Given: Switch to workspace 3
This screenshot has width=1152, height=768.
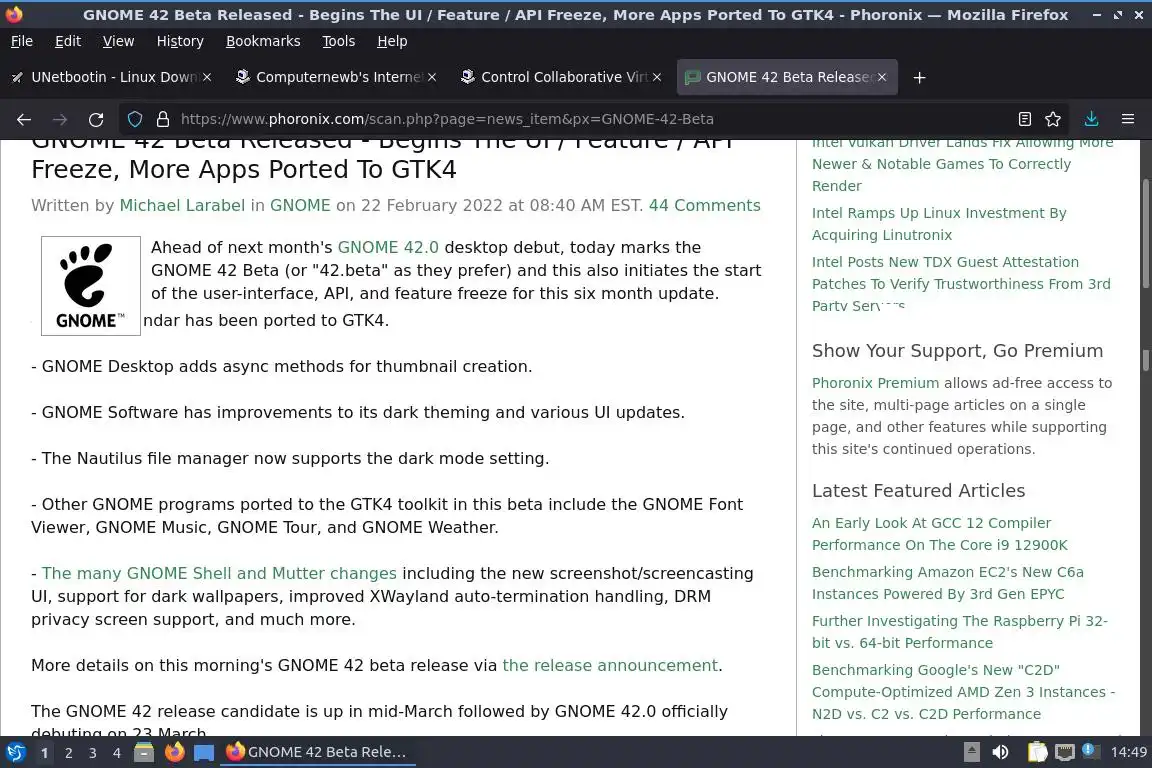Looking at the screenshot, I should tap(93, 753).
